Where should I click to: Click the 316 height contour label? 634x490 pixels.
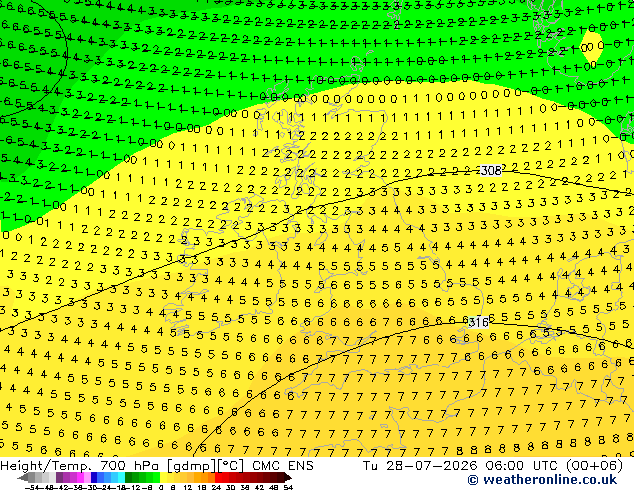479,323
